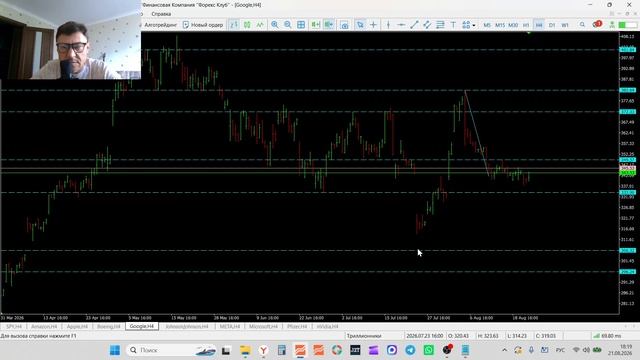Open the Справка (Help) menu
Image resolution: width=640 pixels, height=360 pixels.
(x=161, y=14)
